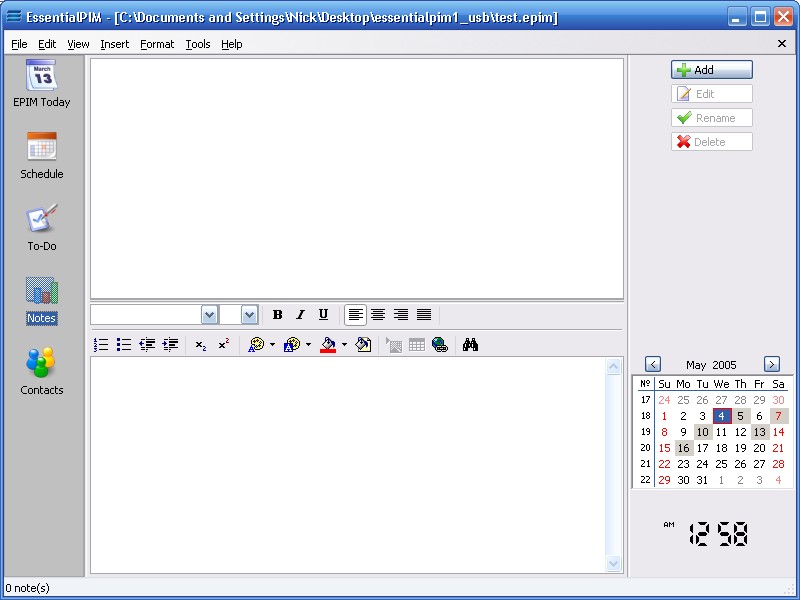Toggle underline formatting

tap(323, 315)
